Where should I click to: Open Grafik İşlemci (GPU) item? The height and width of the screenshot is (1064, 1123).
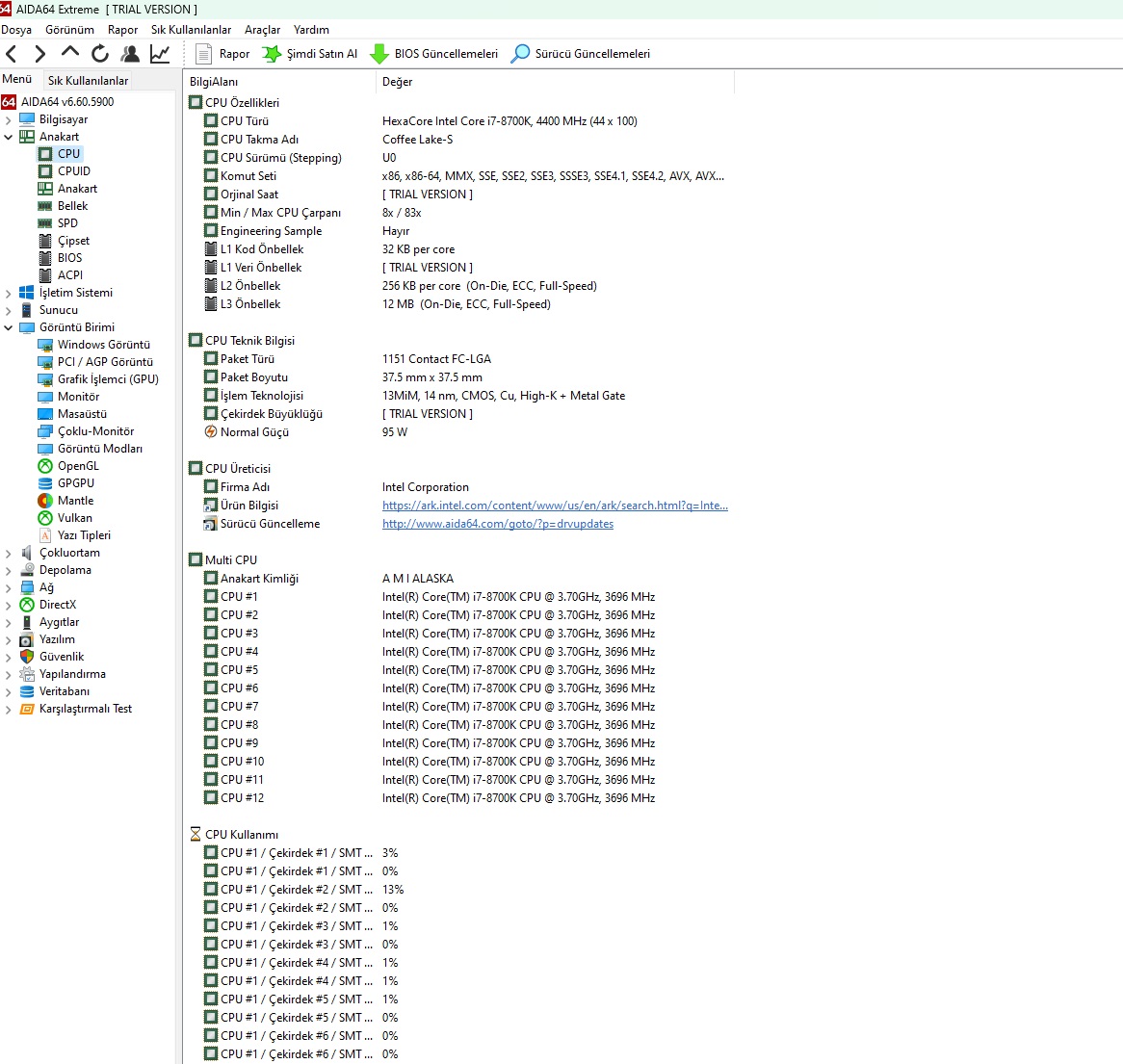(108, 379)
